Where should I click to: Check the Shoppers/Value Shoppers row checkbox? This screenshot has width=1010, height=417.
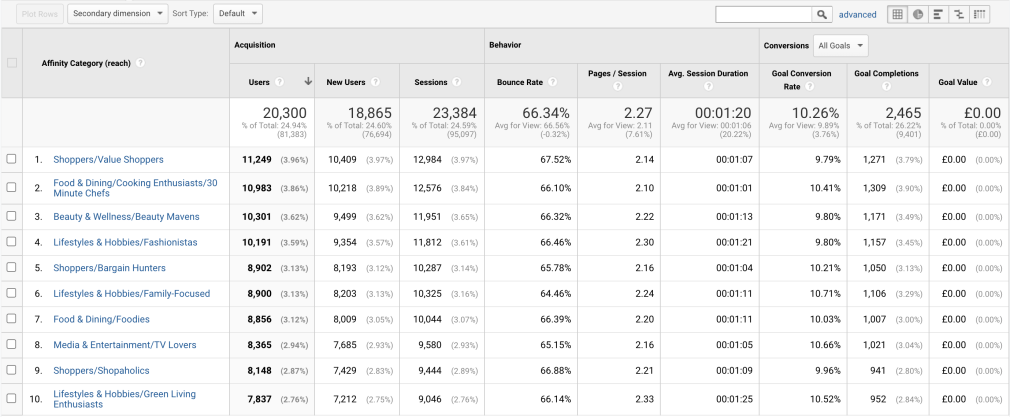pos(11,159)
